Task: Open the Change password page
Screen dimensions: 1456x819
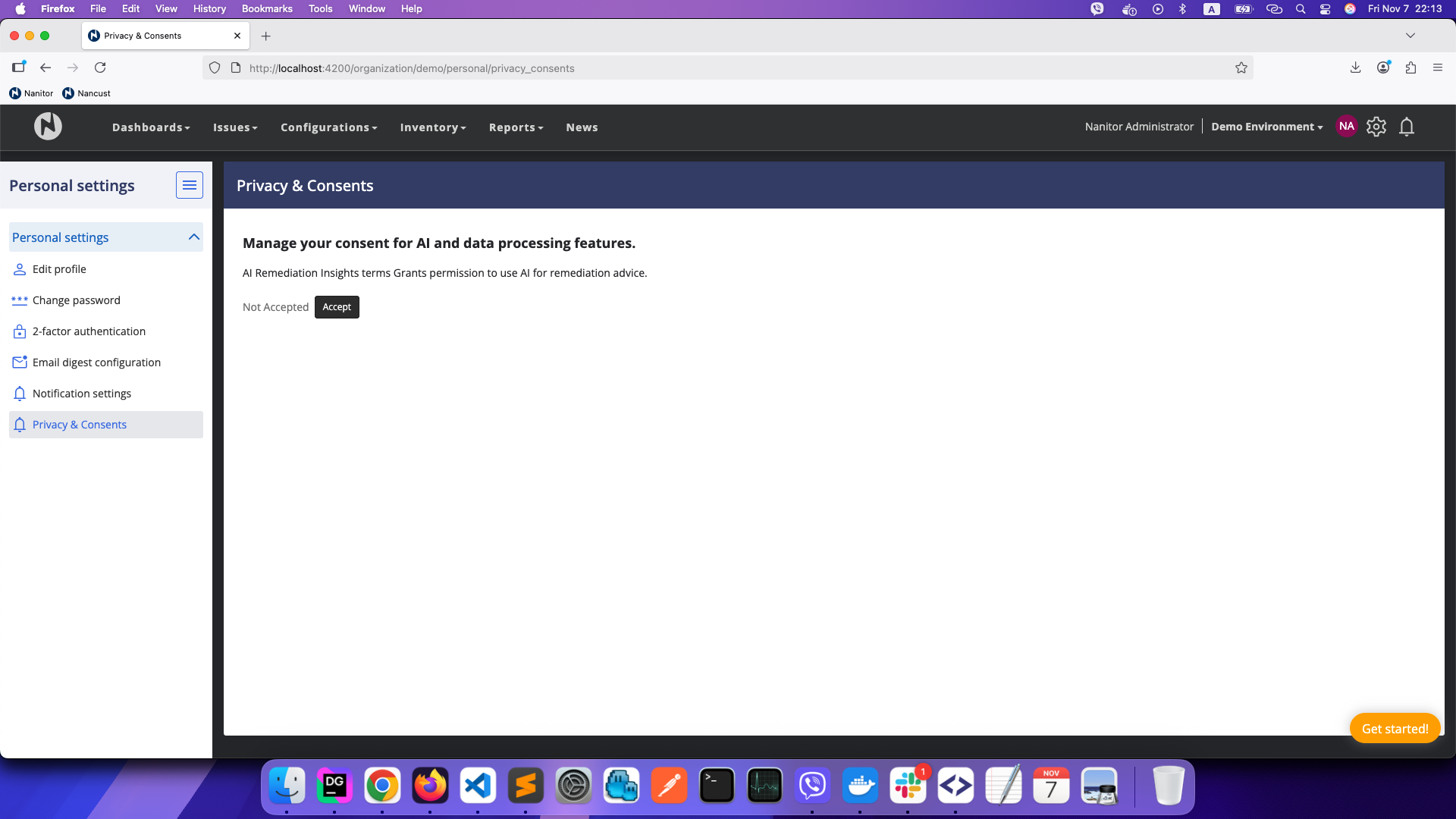Action: (x=76, y=300)
